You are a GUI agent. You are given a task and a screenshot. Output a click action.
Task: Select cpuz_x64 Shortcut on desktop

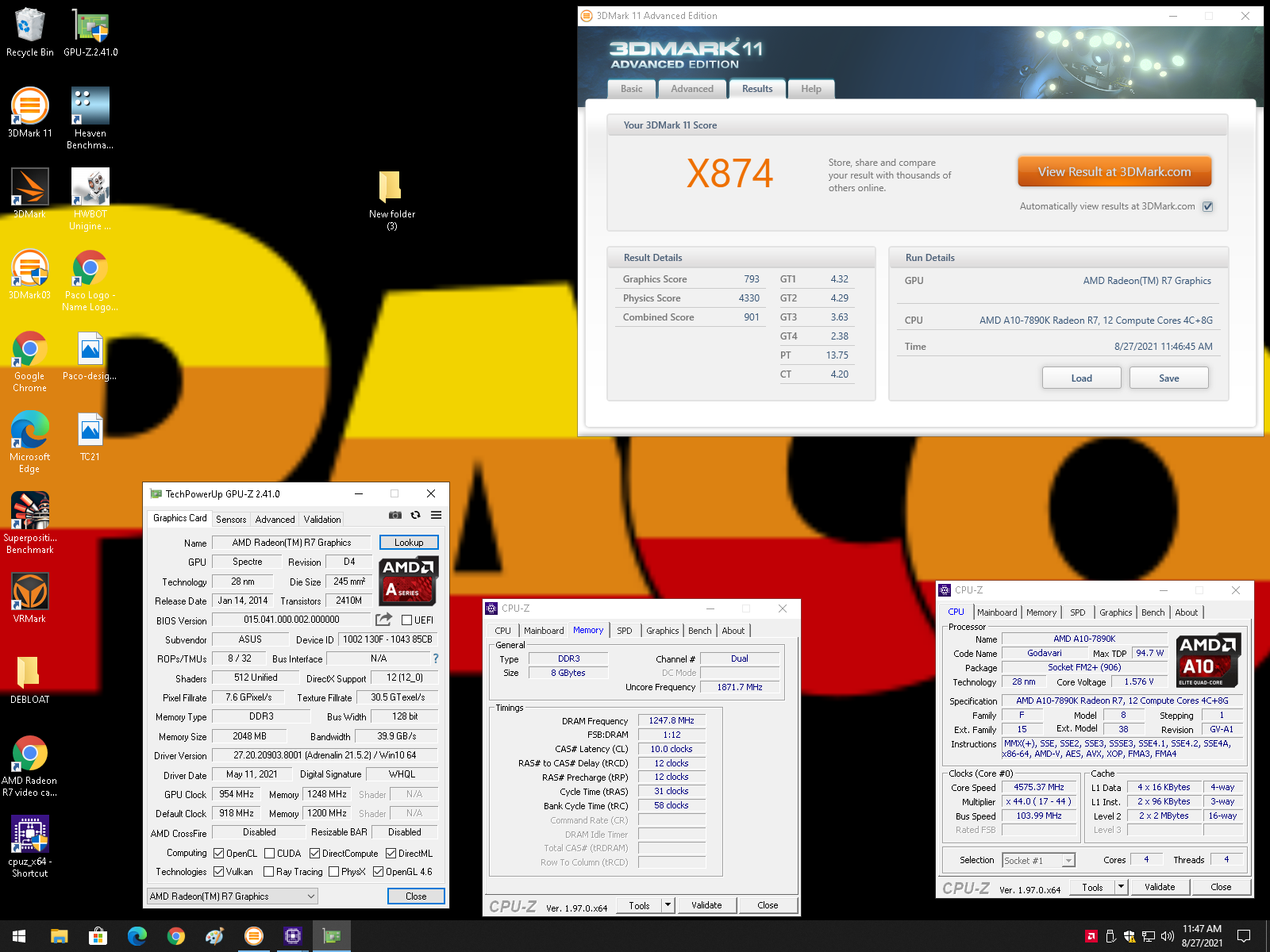(29, 847)
